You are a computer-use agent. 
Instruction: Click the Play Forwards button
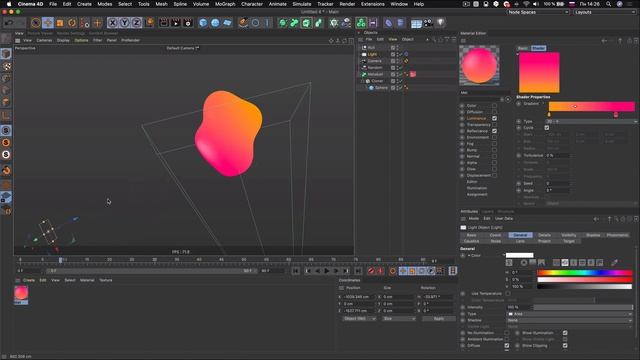tap(327, 271)
